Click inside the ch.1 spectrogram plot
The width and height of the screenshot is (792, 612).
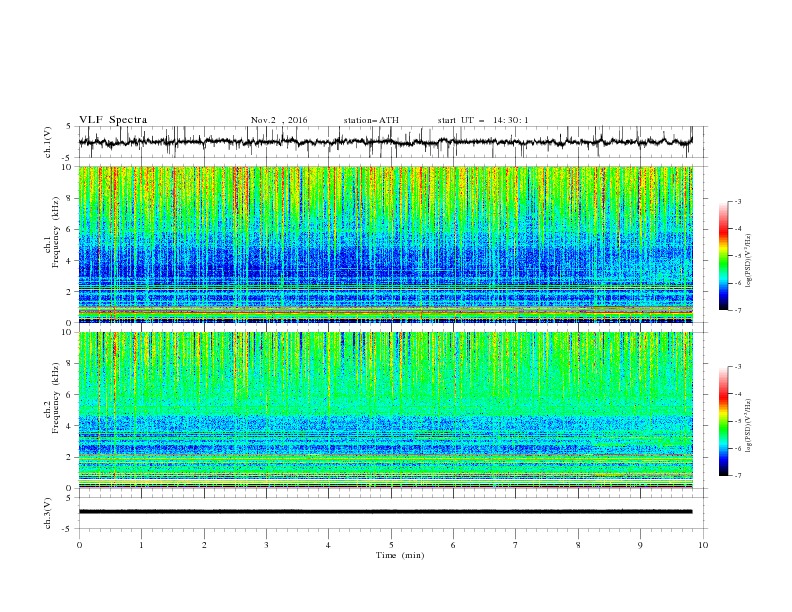click(x=385, y=244)
